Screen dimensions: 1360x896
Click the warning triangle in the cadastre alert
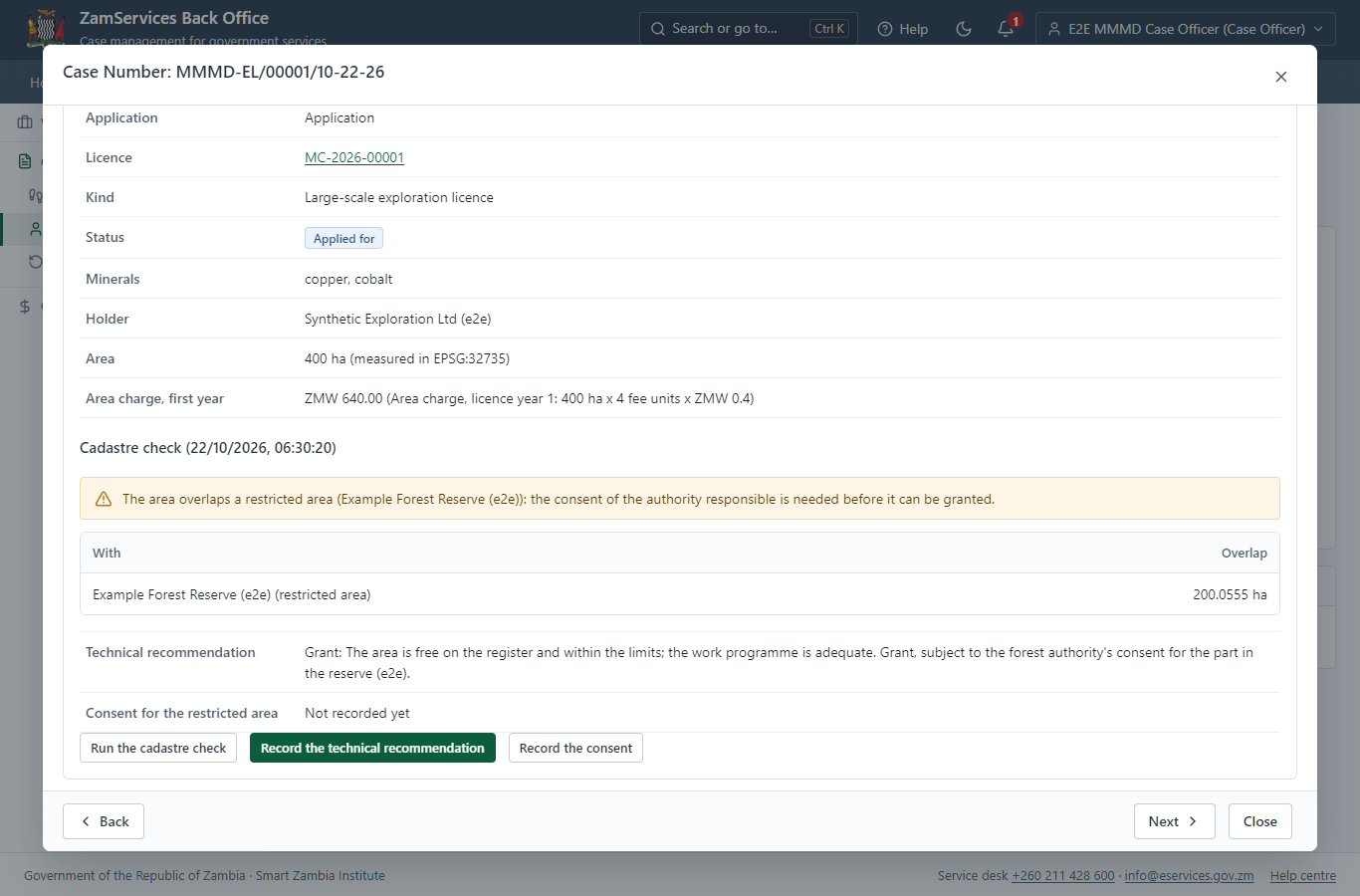pyautogui.click(x=104, y=499)
